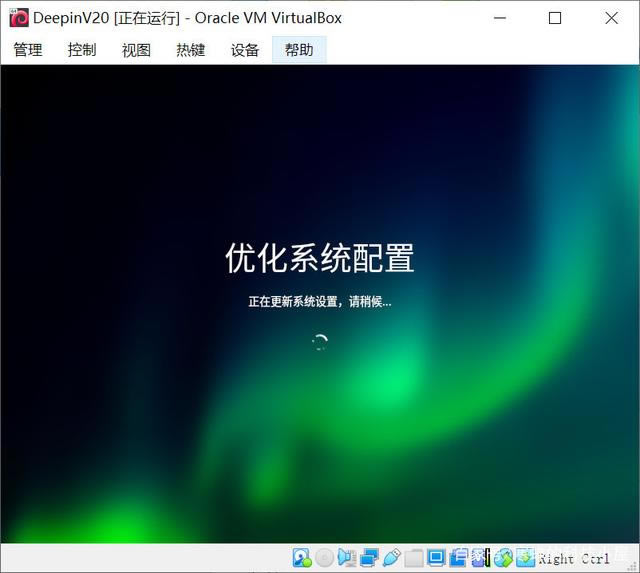This screenshot has height=573, width=640.
Task: Click the DeepinV20 VirtualBox title bar icon
Action: coord(19,18)
